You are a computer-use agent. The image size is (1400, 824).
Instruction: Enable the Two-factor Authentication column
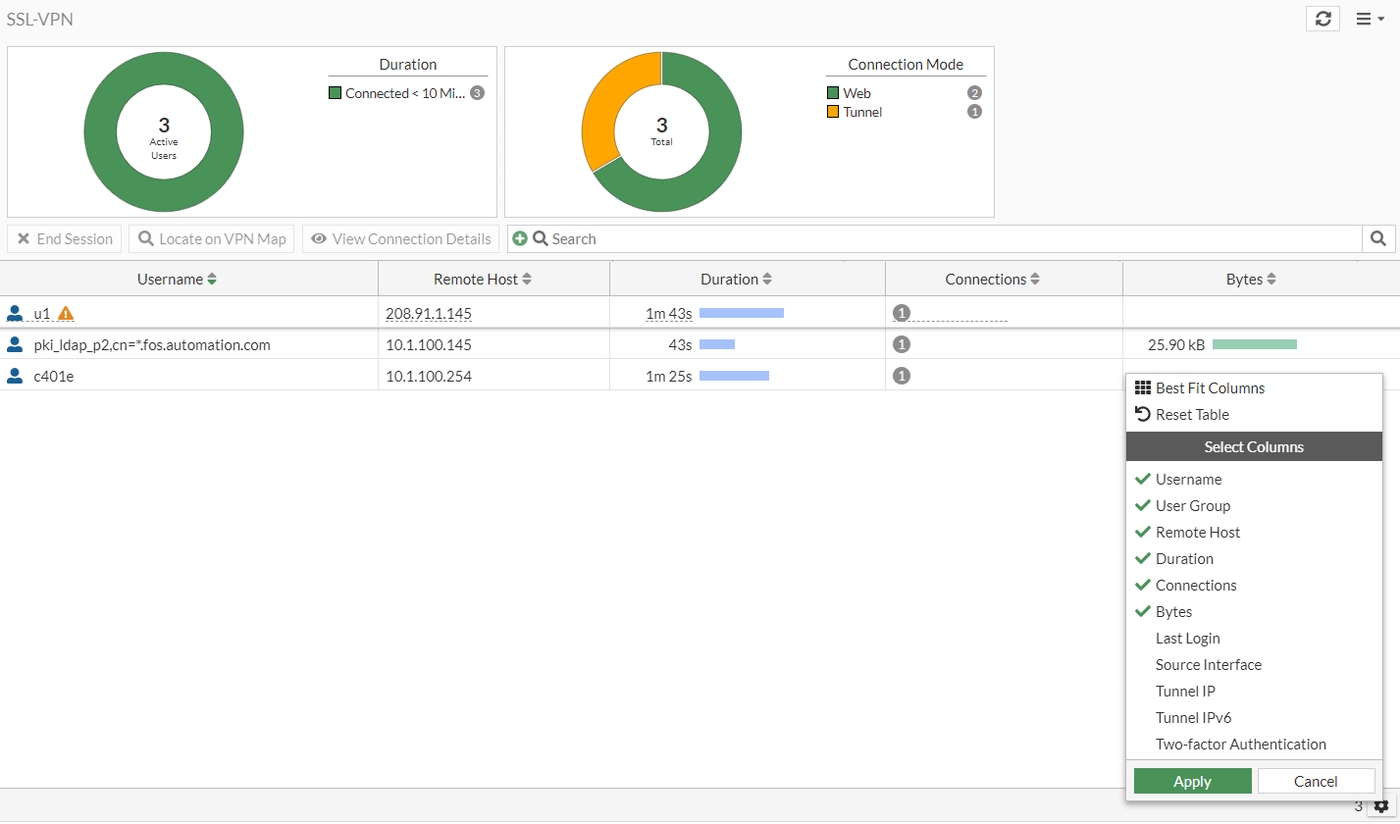pyautogui.click(x=1240, y=744)
